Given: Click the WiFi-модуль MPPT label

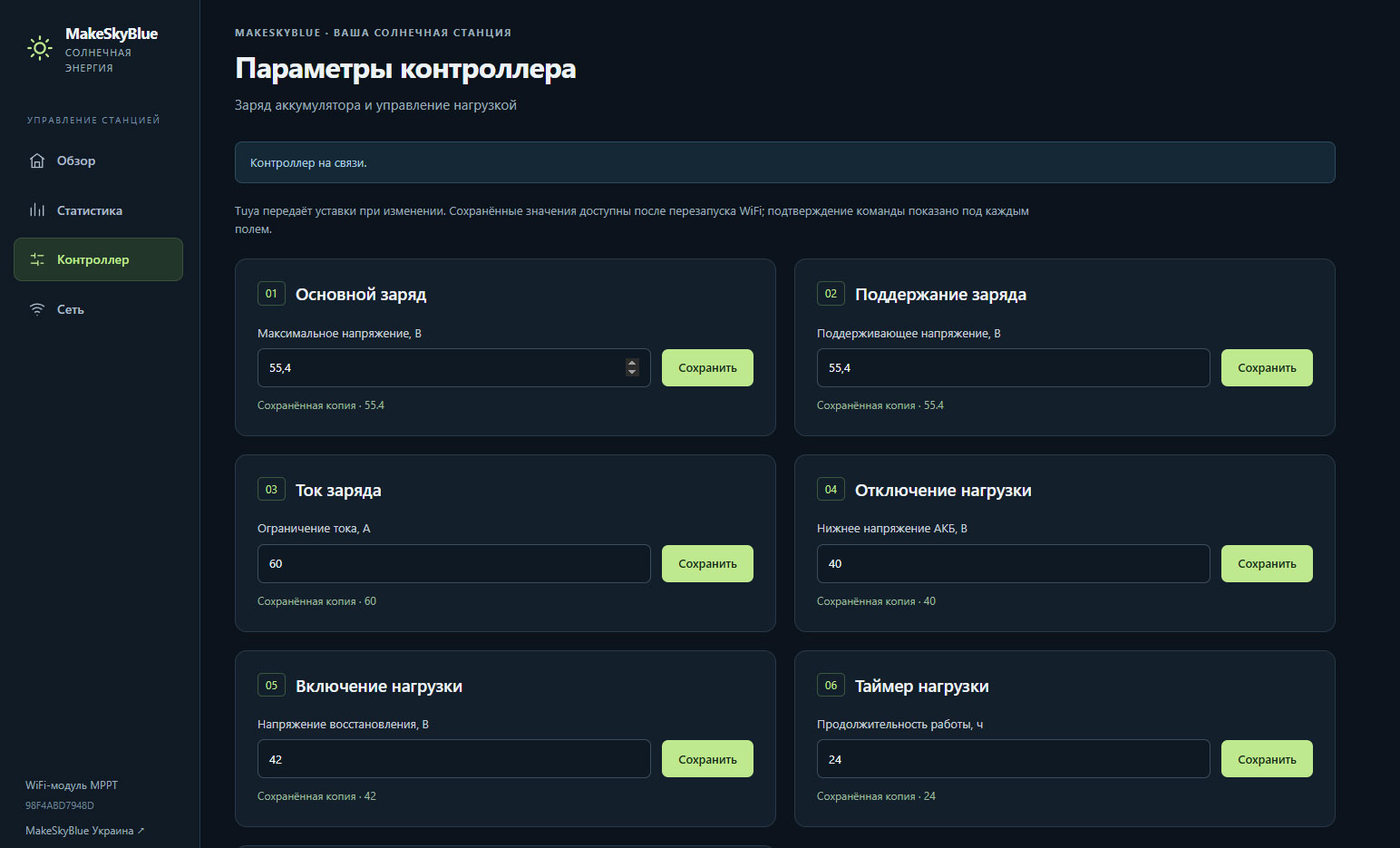Looking at the screenshot, I should point(72,785).
